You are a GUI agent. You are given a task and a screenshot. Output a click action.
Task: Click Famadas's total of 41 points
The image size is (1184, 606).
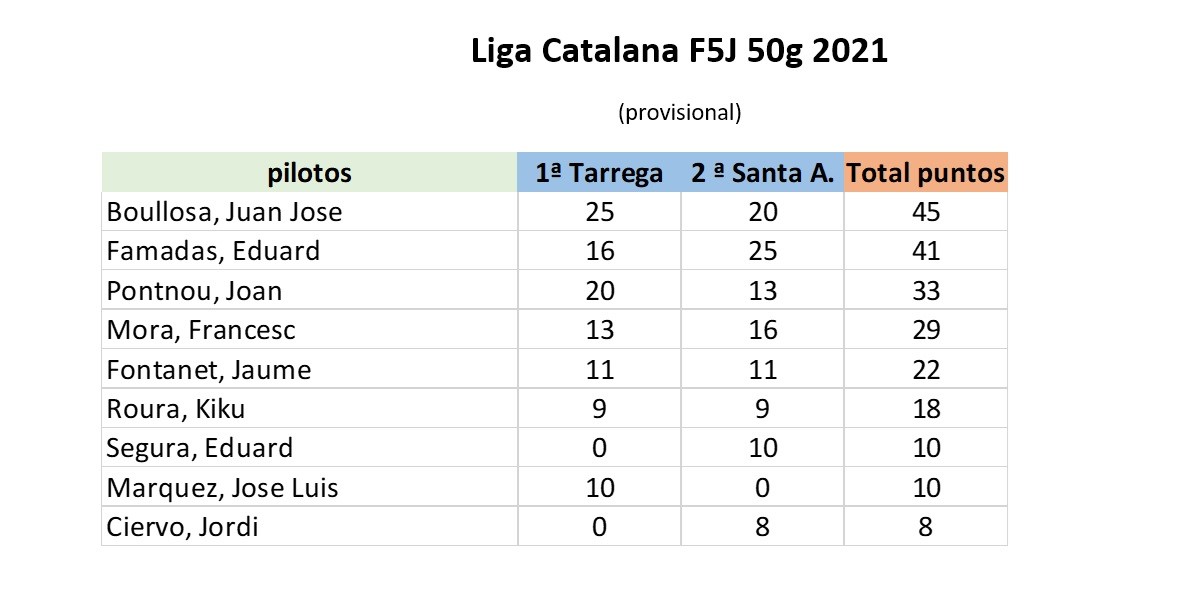coord(926,251)
